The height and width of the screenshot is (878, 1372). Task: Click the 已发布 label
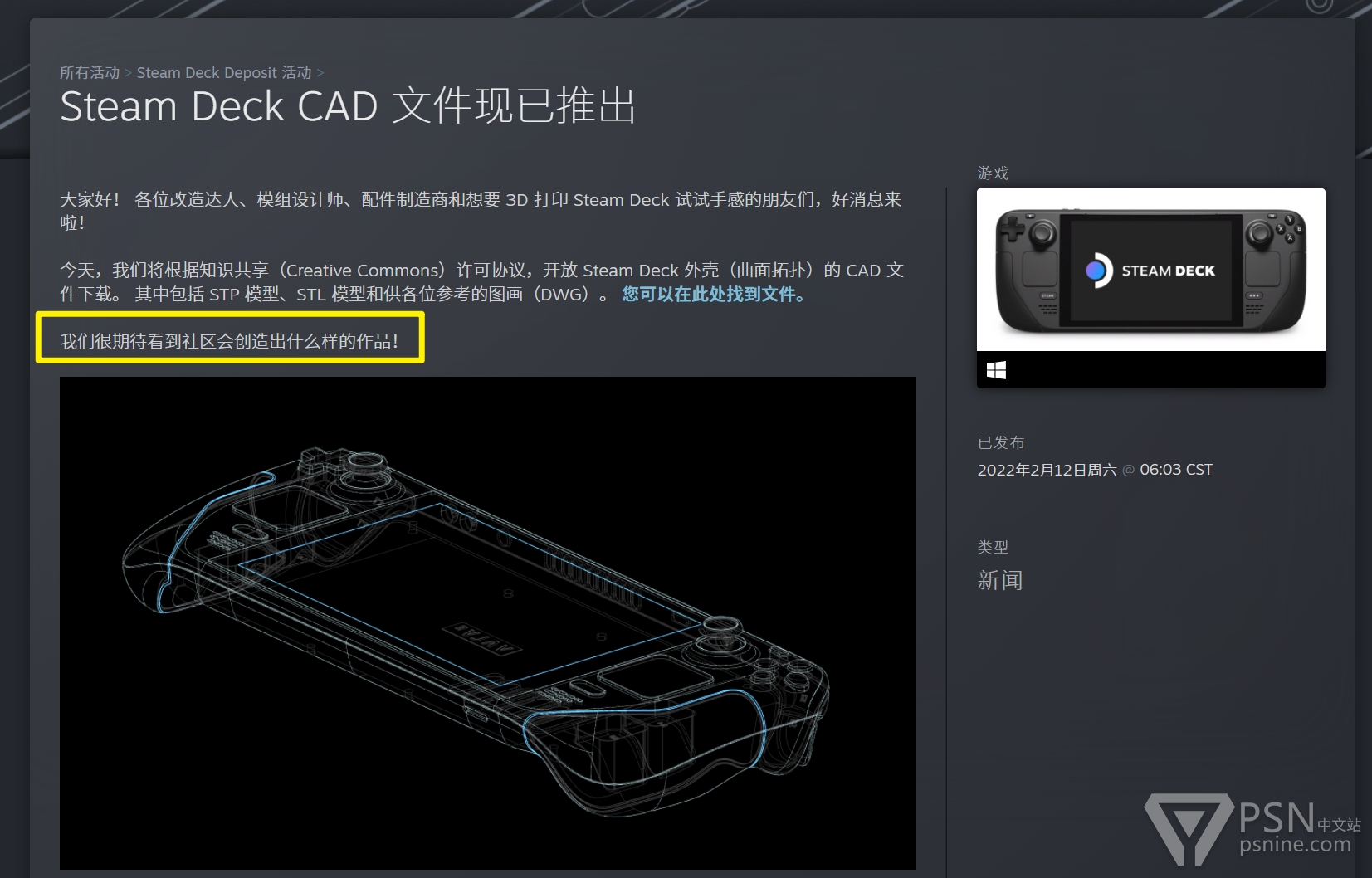tap(1001, 442)
